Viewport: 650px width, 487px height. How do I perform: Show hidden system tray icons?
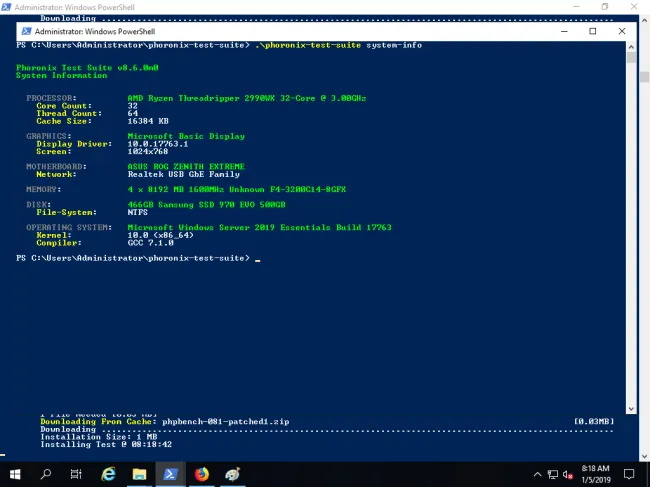[x=537, y=475]
